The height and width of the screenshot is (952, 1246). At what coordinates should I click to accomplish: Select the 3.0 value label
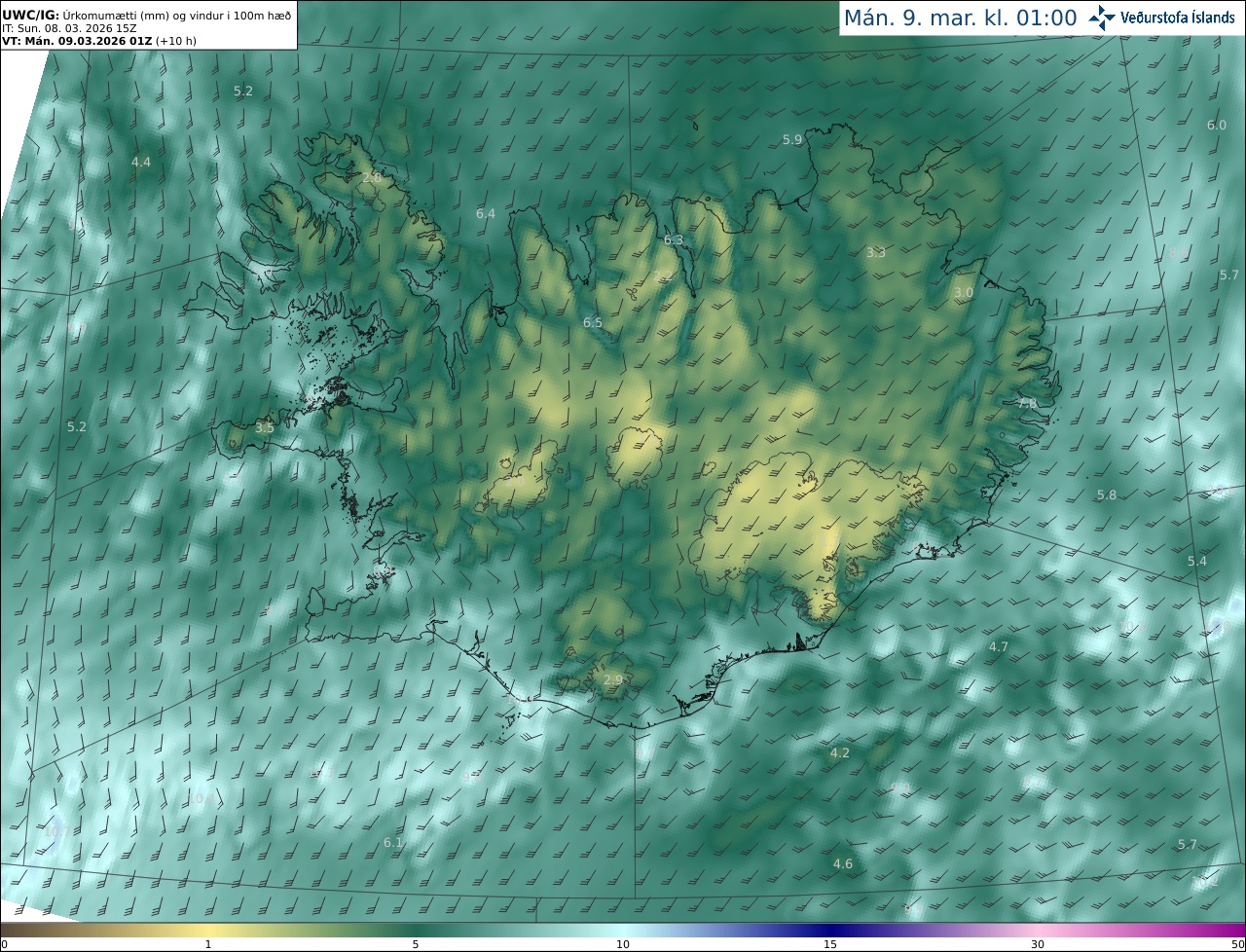coord(964,292)
